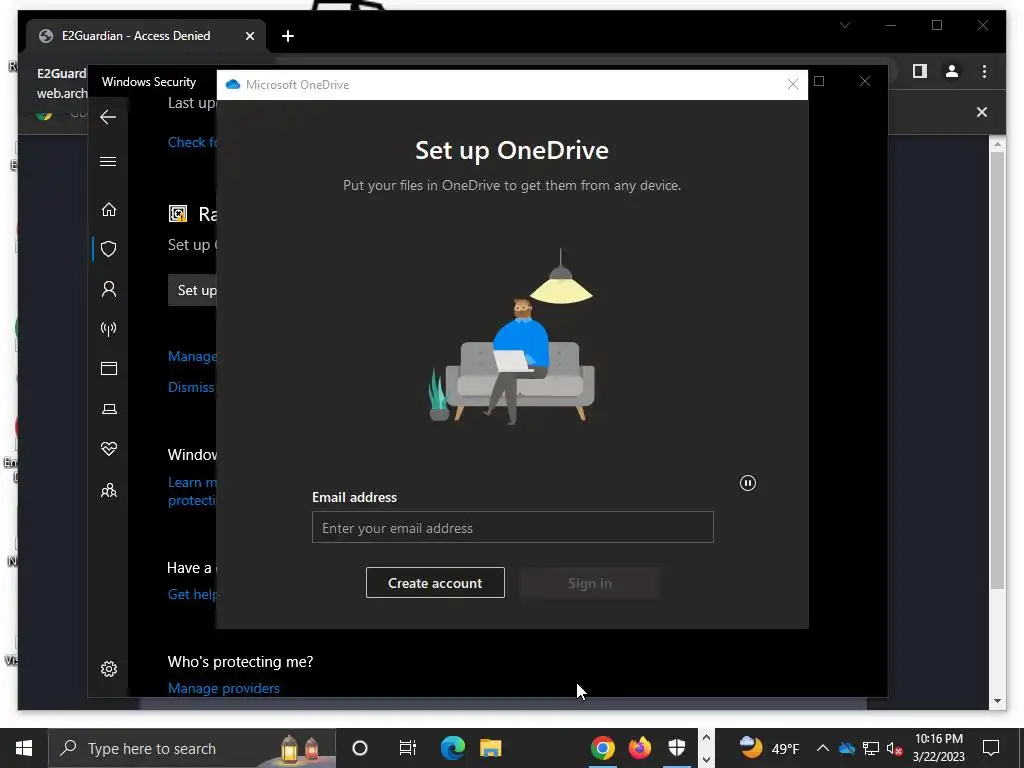1024x768 pixels.
Task: Close the E2Guardian browser tab
Action: click(x=249, y=37)
